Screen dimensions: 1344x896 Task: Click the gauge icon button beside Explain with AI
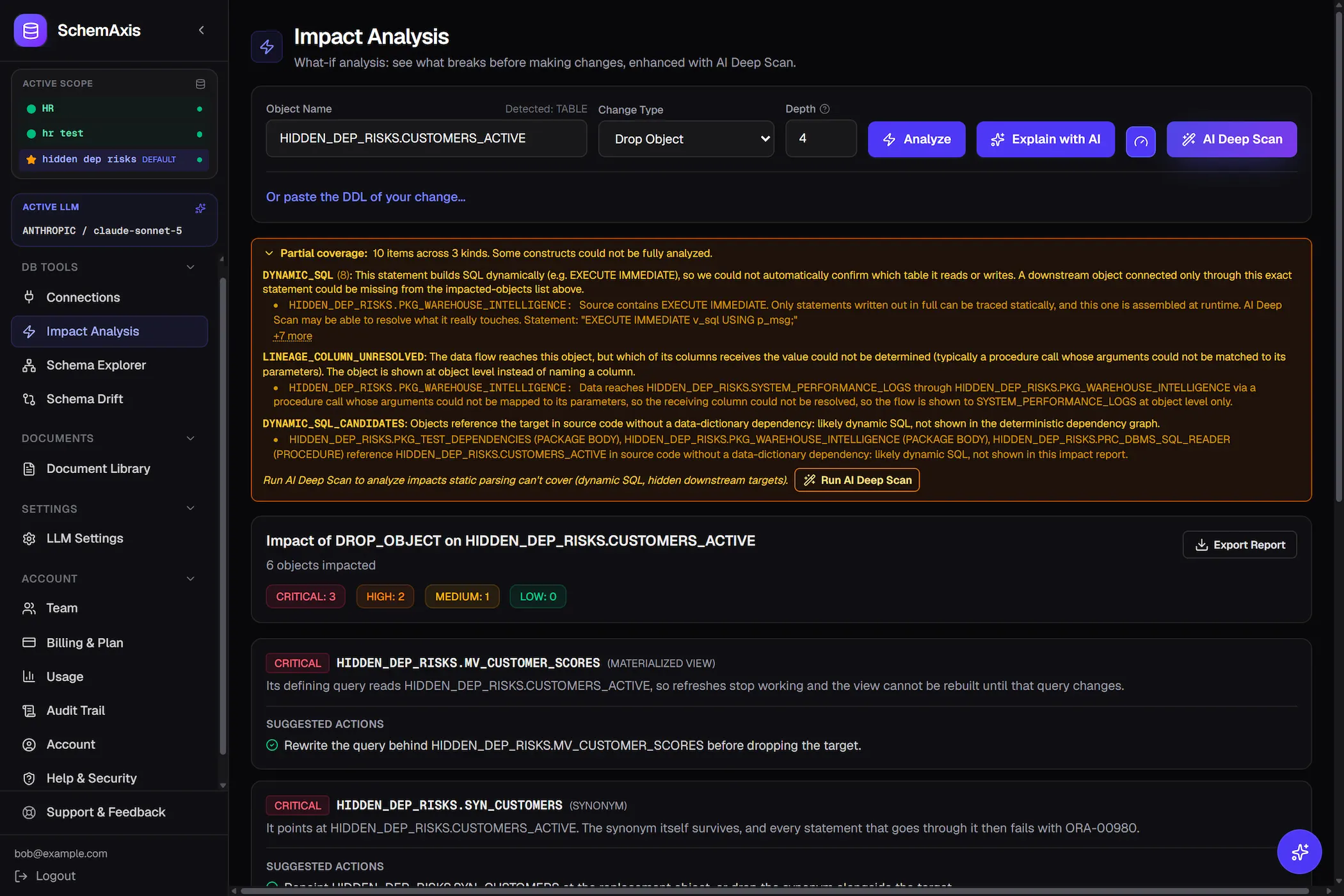[1140, 141]
